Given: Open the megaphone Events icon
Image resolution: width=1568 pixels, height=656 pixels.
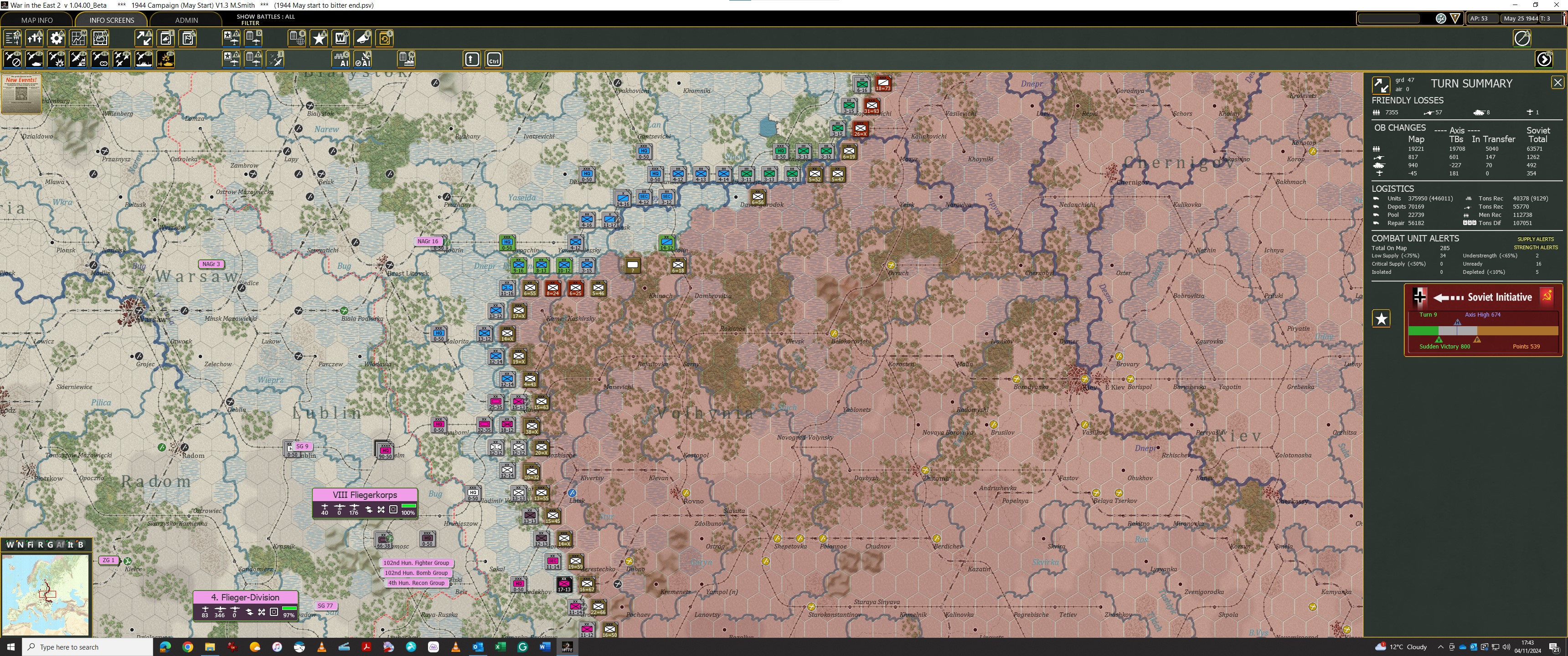Looking at the screenshot, I should click(x=363, y=38).
